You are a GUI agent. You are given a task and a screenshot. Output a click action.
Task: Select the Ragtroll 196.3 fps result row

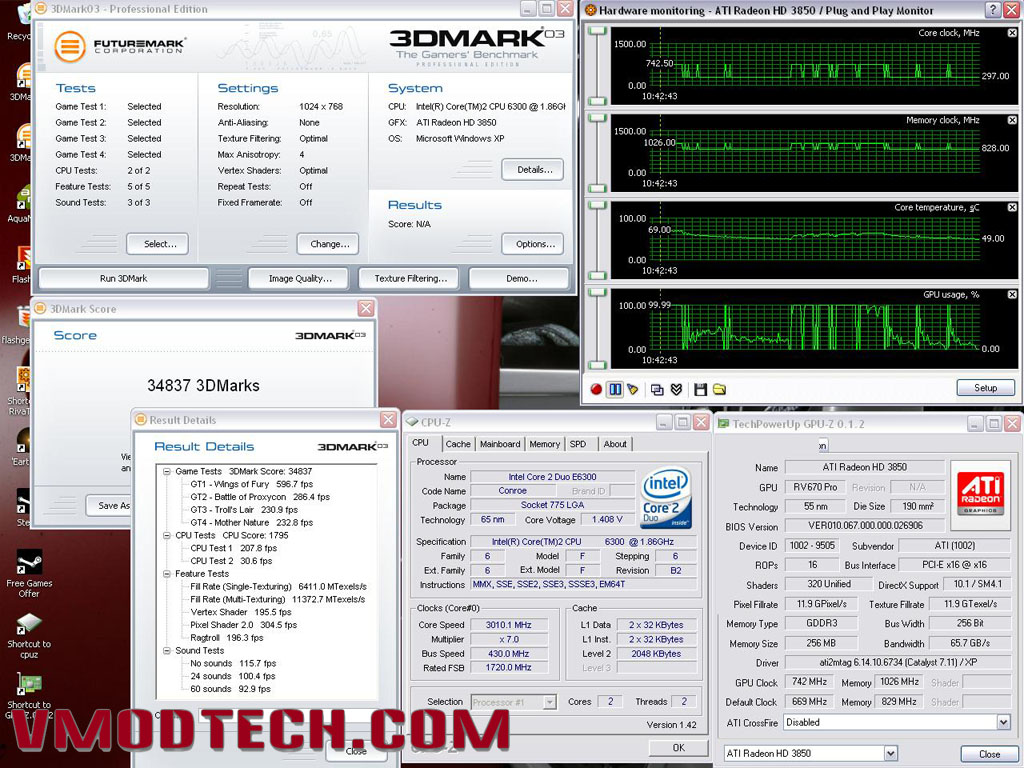click(x=227, y=638)
